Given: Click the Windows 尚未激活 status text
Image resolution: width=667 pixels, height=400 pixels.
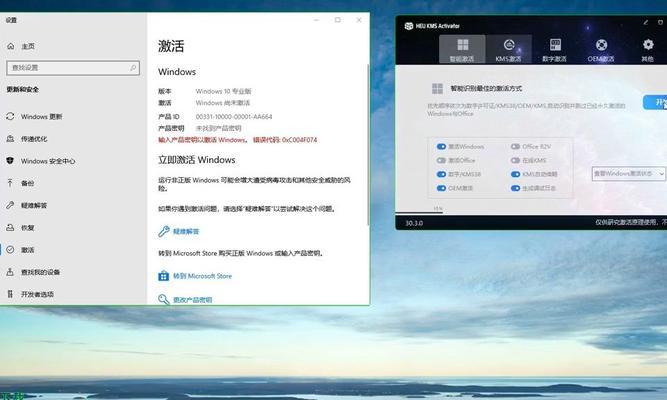Looking at the screenshot, I should click(222, 103).
